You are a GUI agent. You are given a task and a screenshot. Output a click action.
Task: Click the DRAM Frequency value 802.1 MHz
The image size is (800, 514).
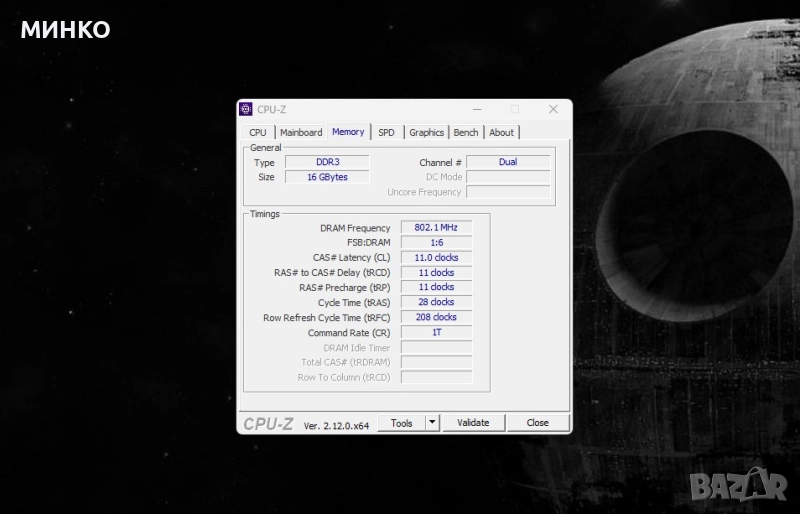[x=436, y=228]
